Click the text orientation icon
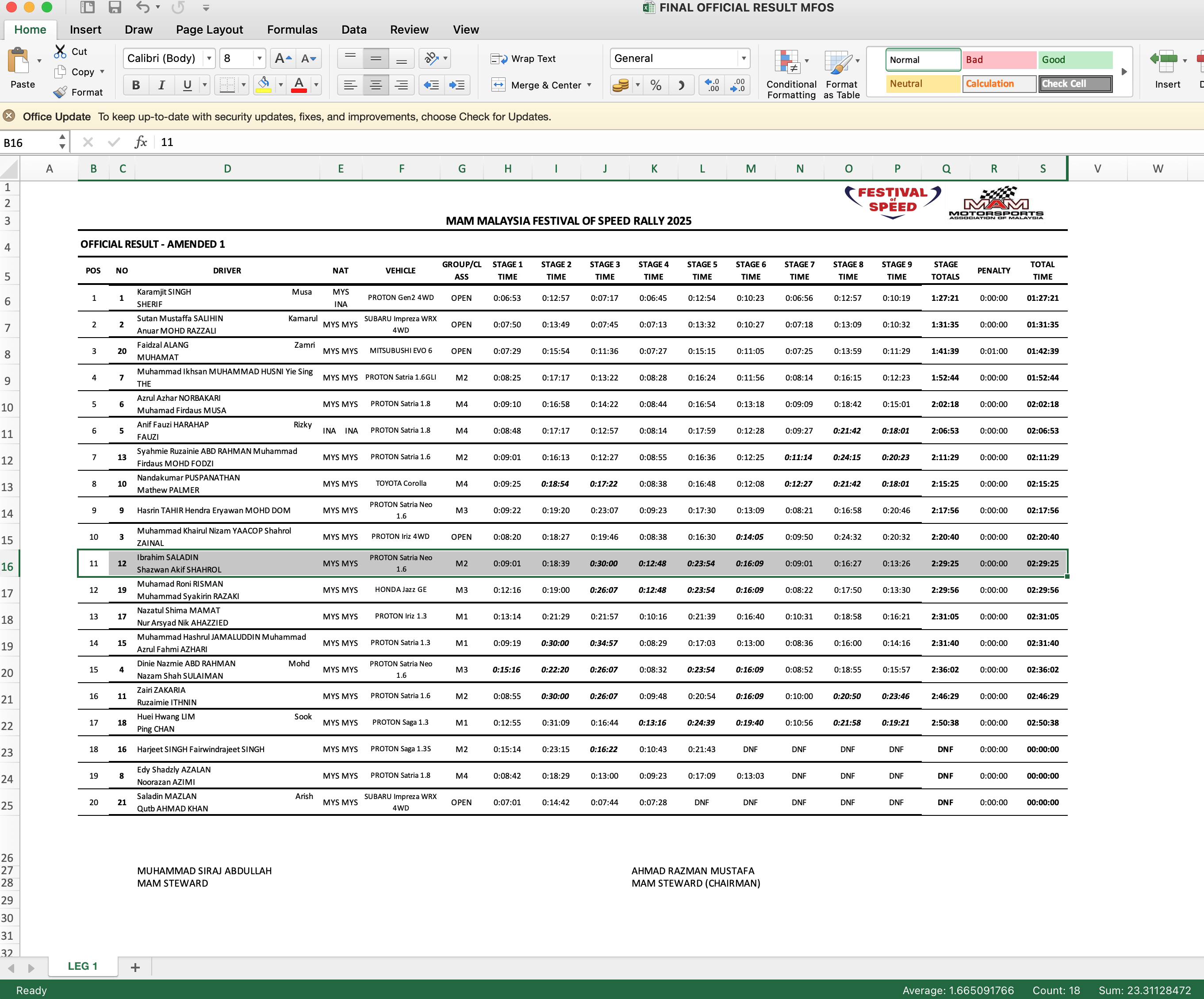Viewport: 1204px width, 999px height. (x=431, y=58)
